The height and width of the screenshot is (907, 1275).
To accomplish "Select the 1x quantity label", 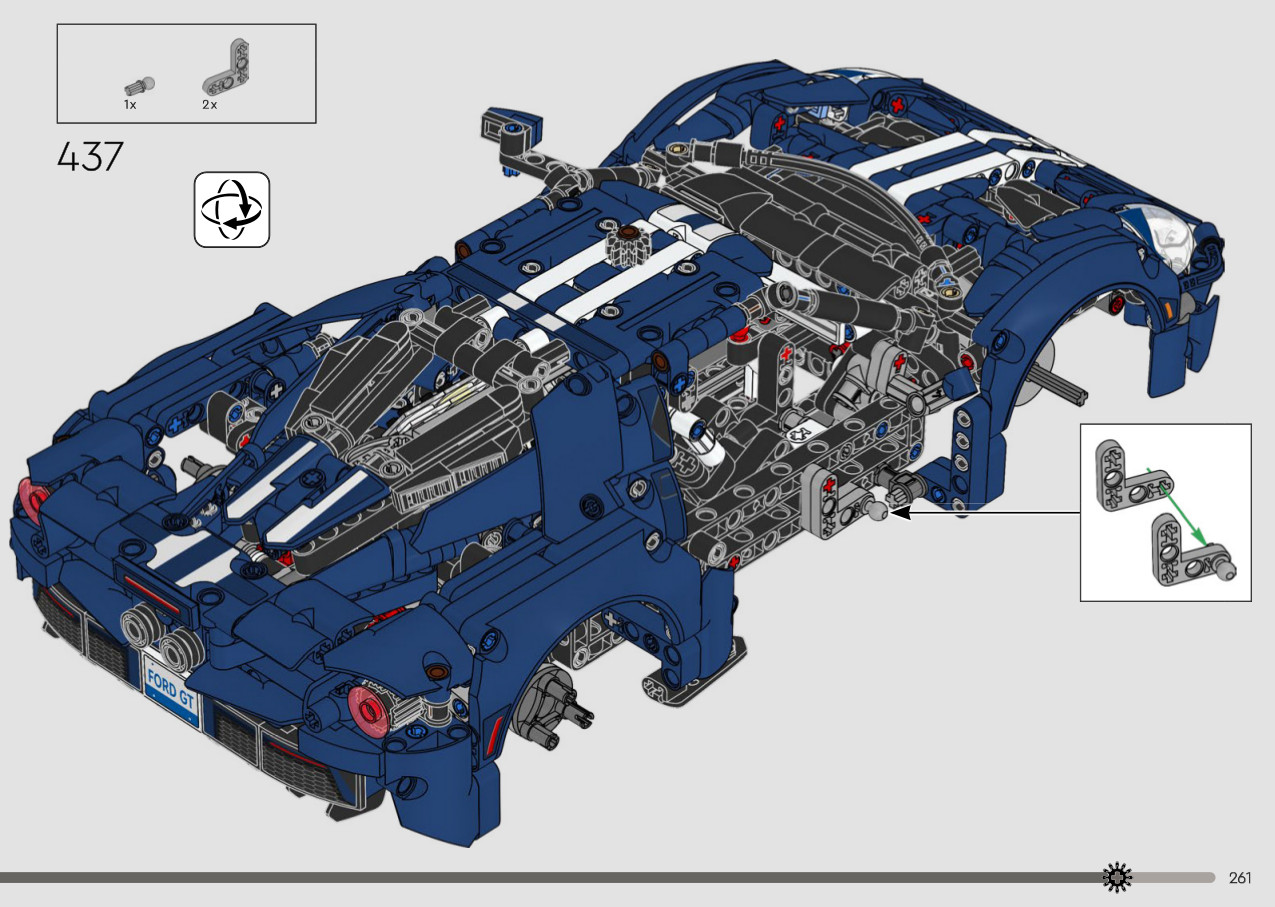I will [x=130, y=104].
